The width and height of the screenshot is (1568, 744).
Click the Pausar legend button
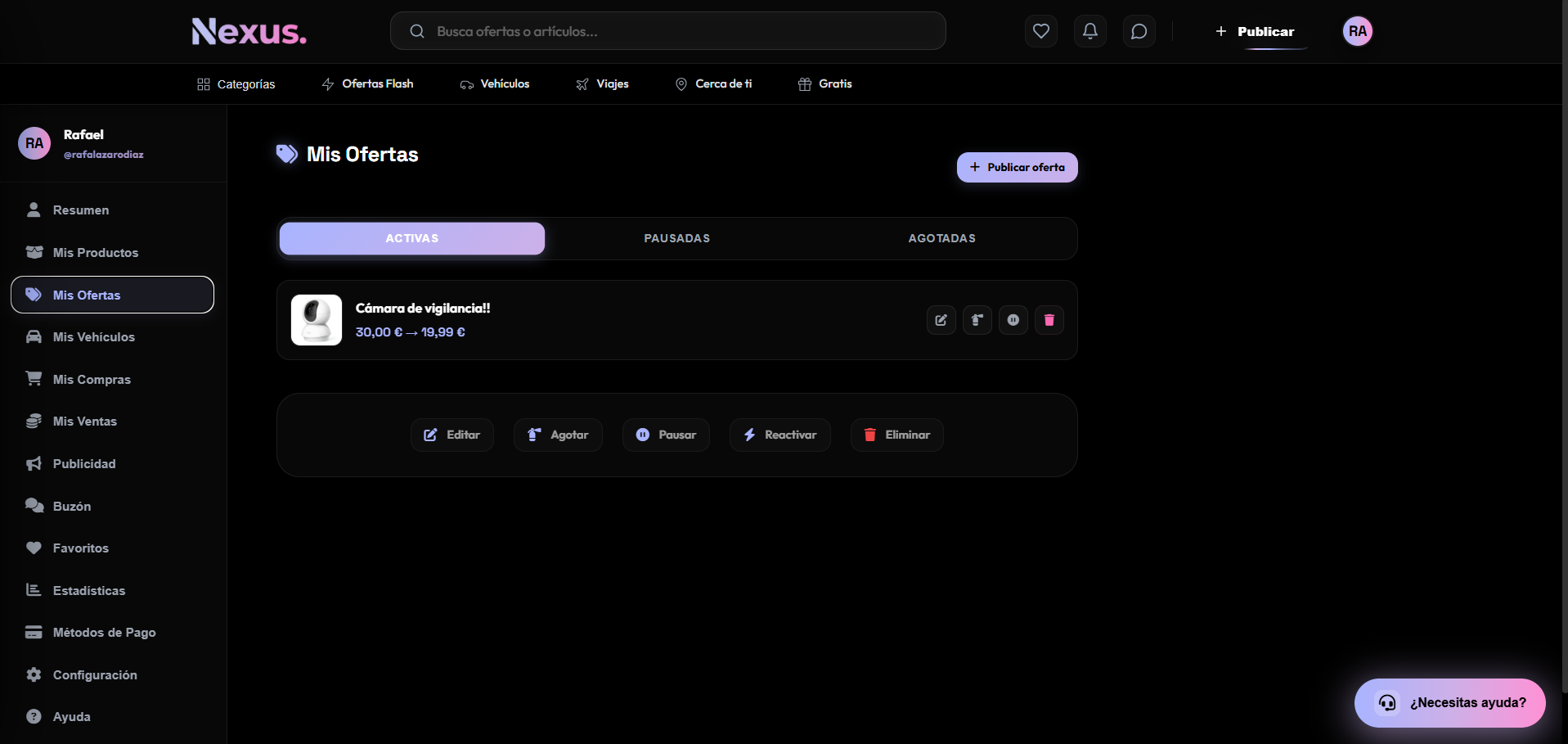[x=666, y=435]
